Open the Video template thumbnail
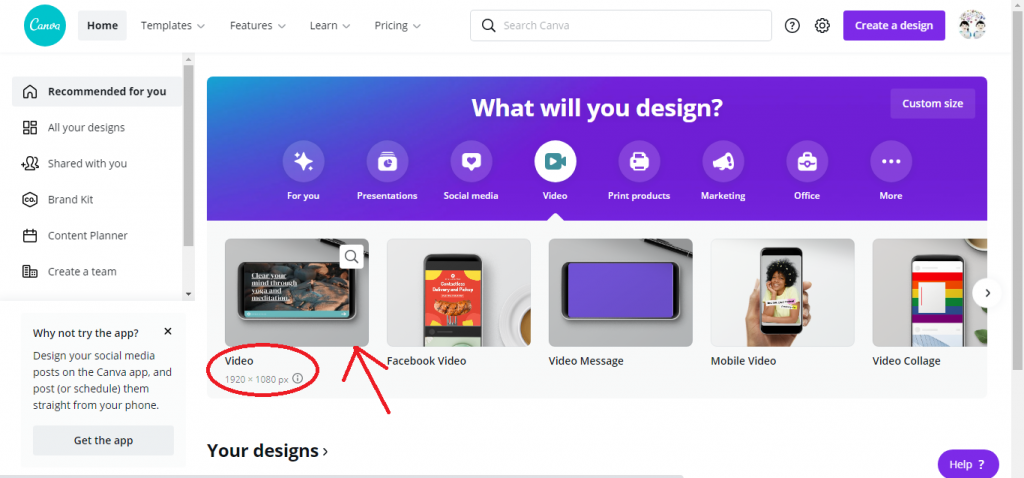This screenshot has height=478, width=1024. (x=296, y=292)
